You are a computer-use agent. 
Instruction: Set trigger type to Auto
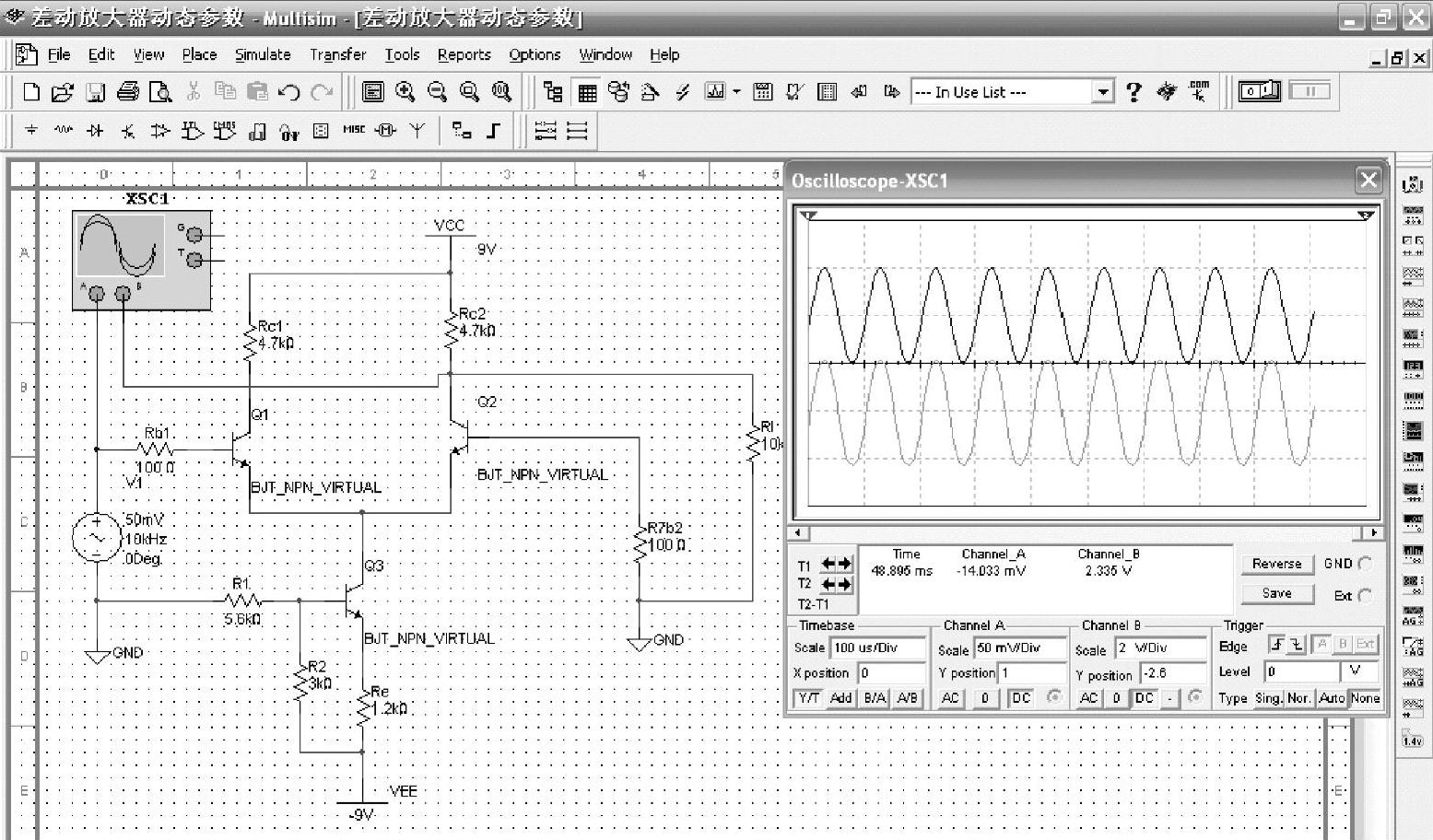coord(1332,698)
